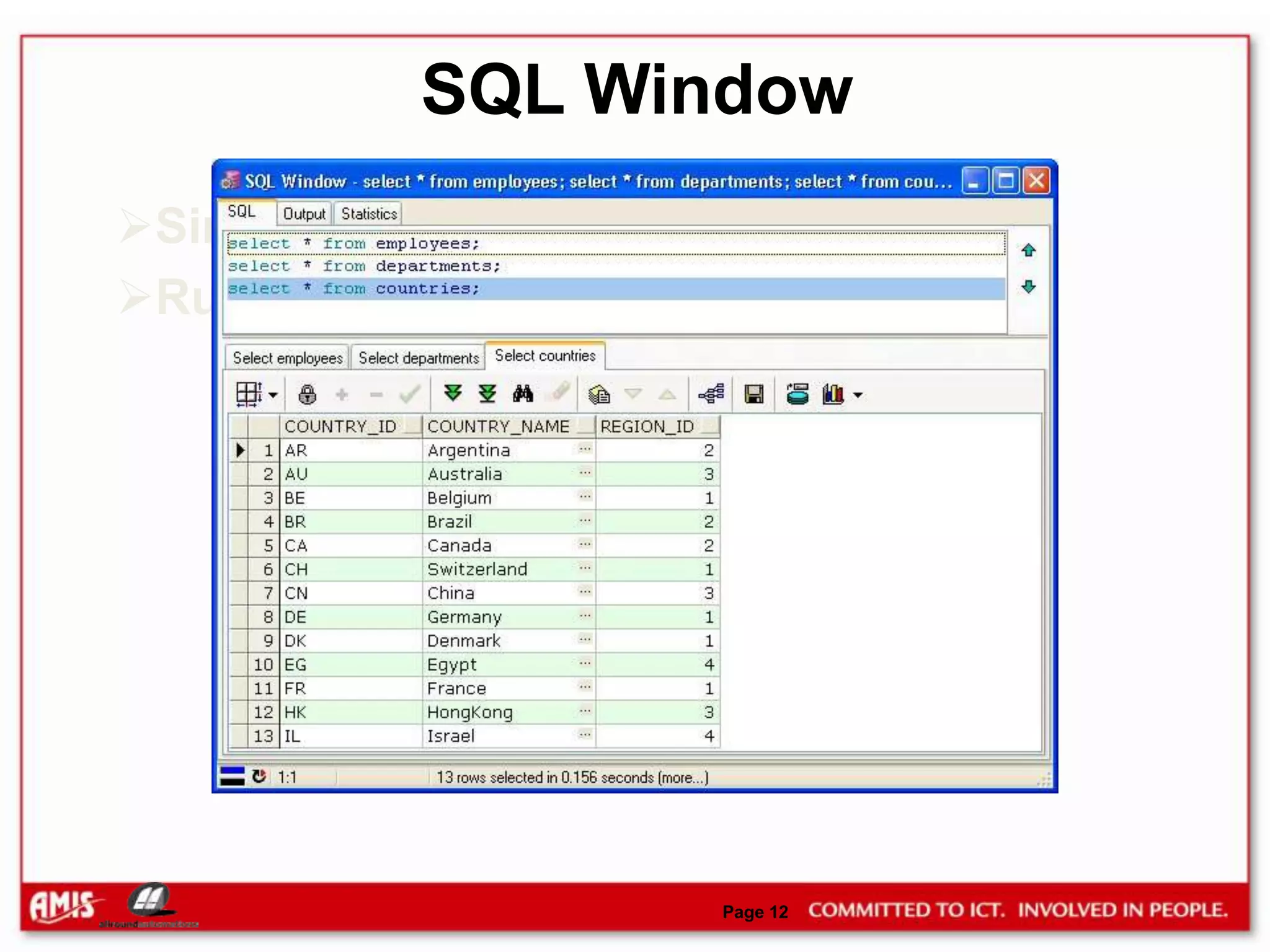1270x952 pixels.
Task: Click fetch next page green arrows
Action: 453,394
